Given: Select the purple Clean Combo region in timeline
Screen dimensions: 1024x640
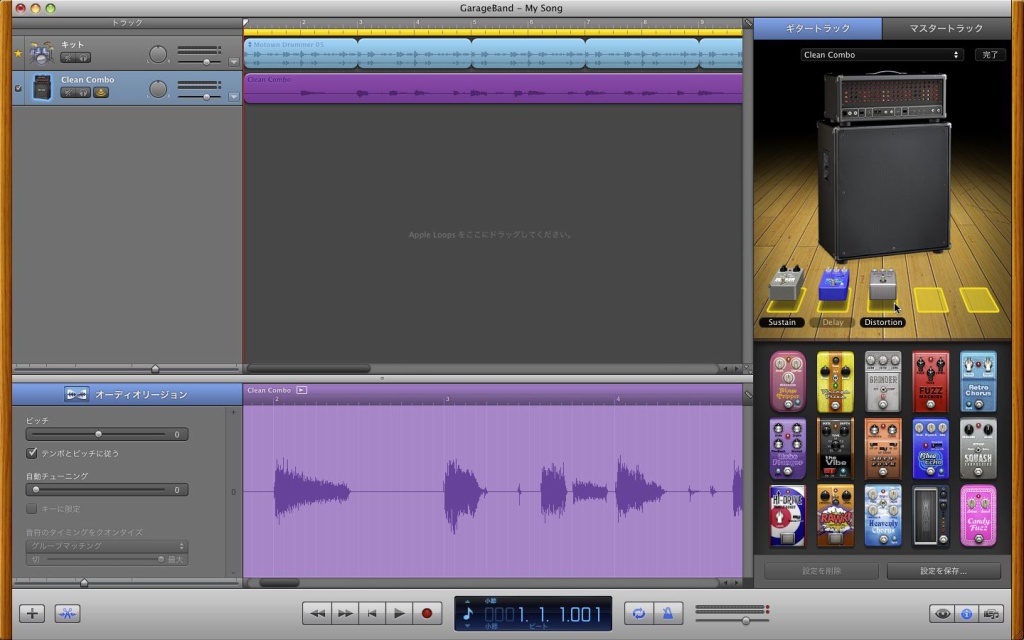Looking at the screenshot, I should point(493,88).
